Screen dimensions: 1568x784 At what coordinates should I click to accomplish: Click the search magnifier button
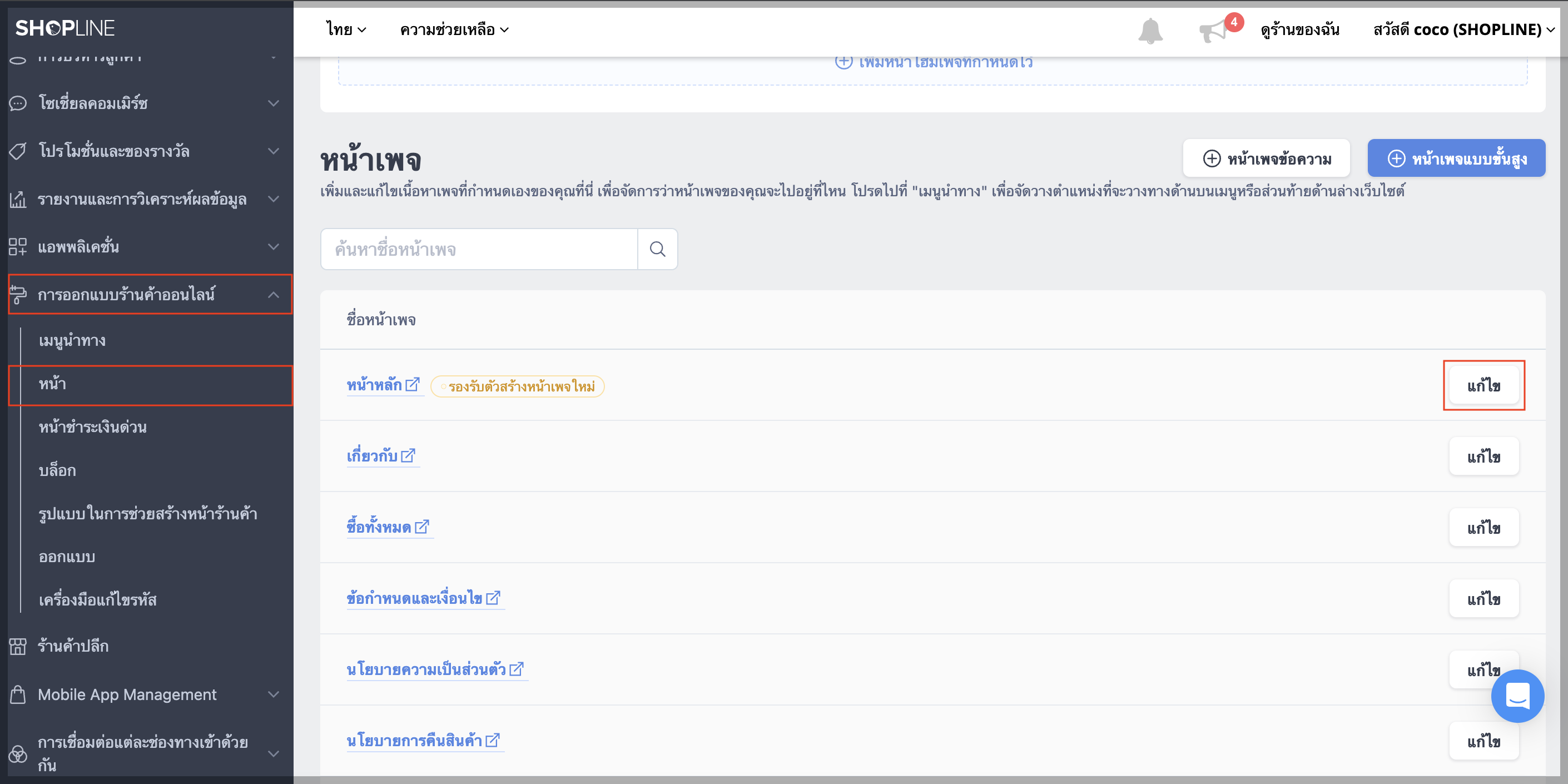(x=657, y=249)
